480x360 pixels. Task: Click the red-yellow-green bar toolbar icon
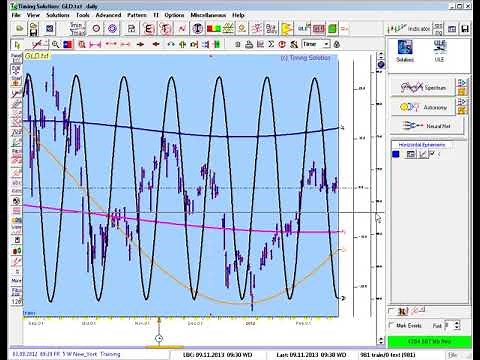[213, 29]
